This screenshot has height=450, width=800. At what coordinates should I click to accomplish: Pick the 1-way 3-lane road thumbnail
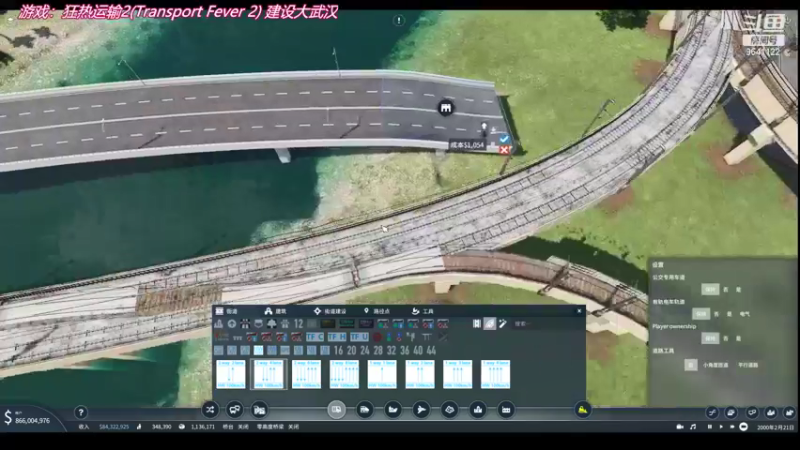[x=458, y=374]
